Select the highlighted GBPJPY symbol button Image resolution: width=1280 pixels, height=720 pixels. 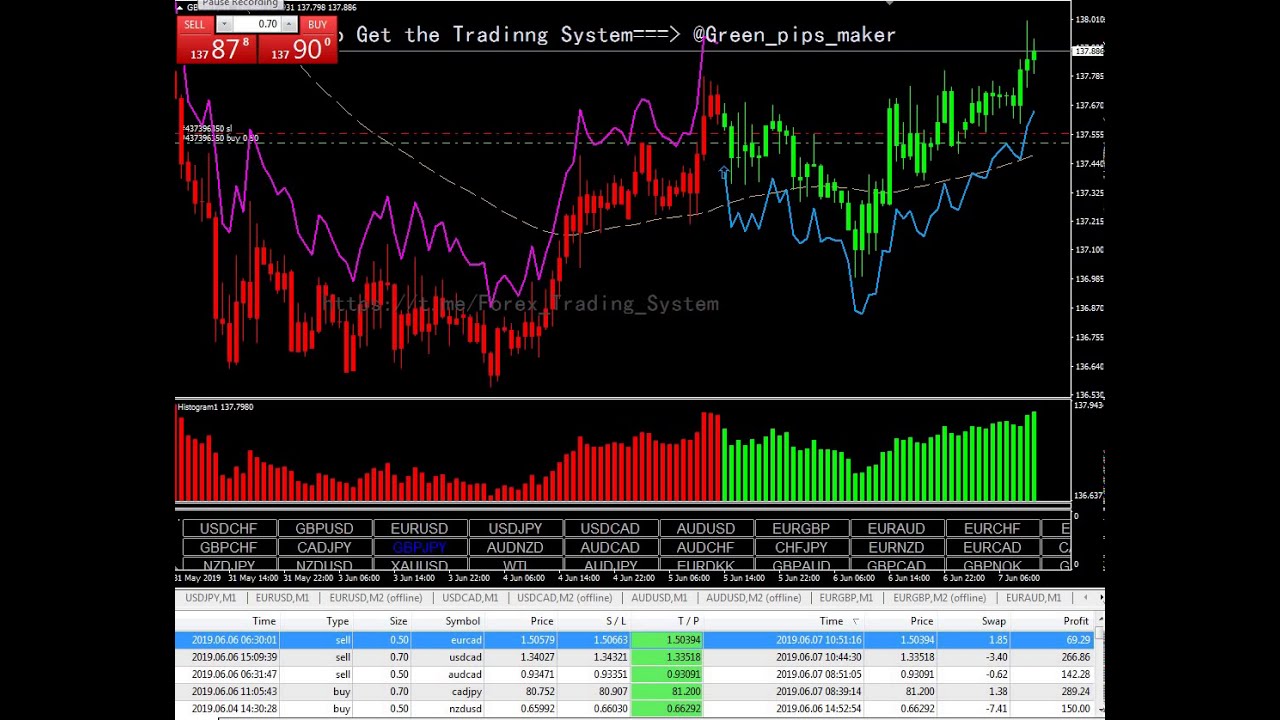tap(419, 547)
